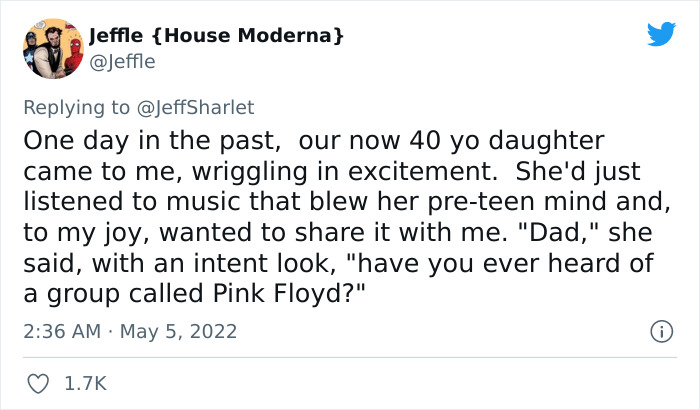Open the tweet info circle icon

click(x=661, y=331)
